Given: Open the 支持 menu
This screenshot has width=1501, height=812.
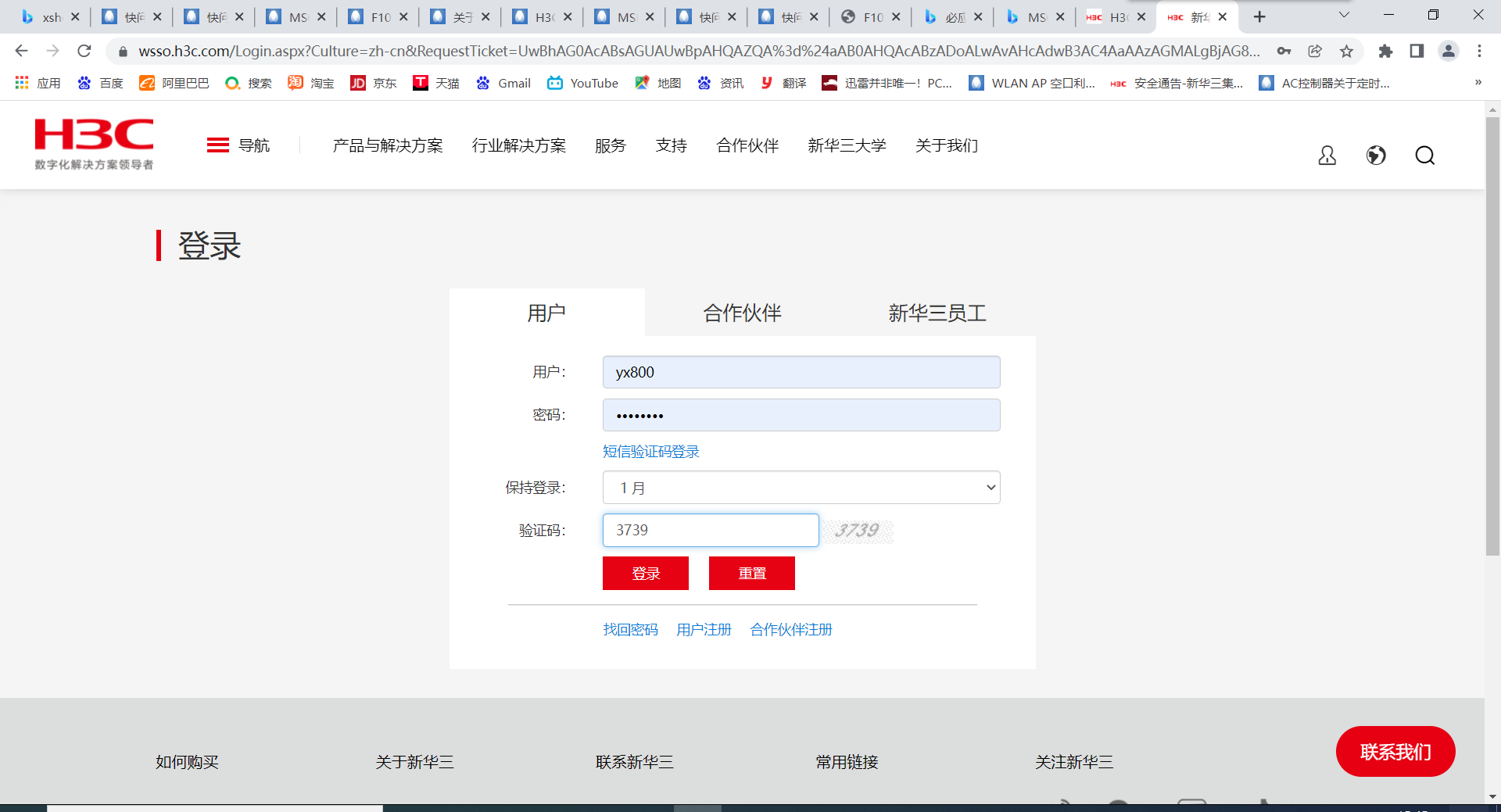Looking at the screenshot, I should click(672, 145).
